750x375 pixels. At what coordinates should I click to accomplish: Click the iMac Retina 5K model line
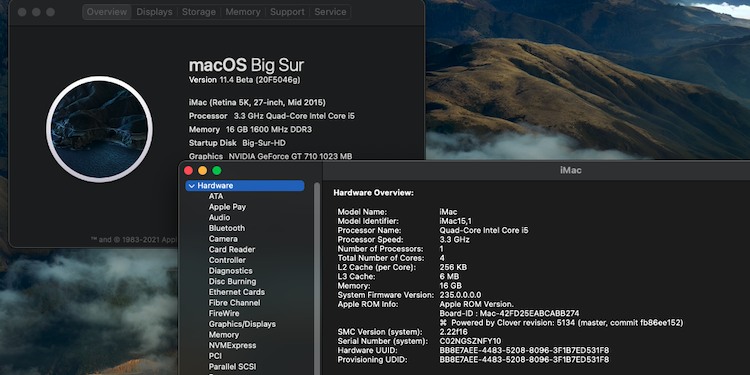(257, 102)
